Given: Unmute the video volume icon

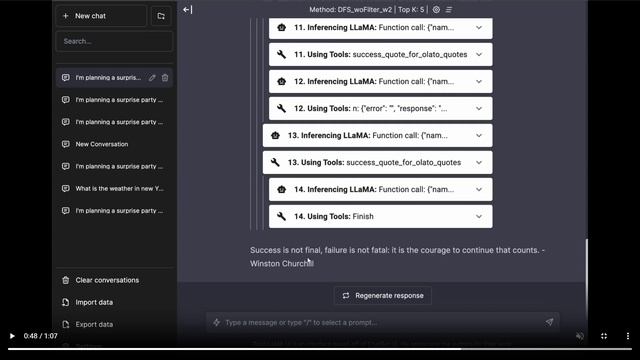Looking at the screenshot, I should click(x=580, y=336).
